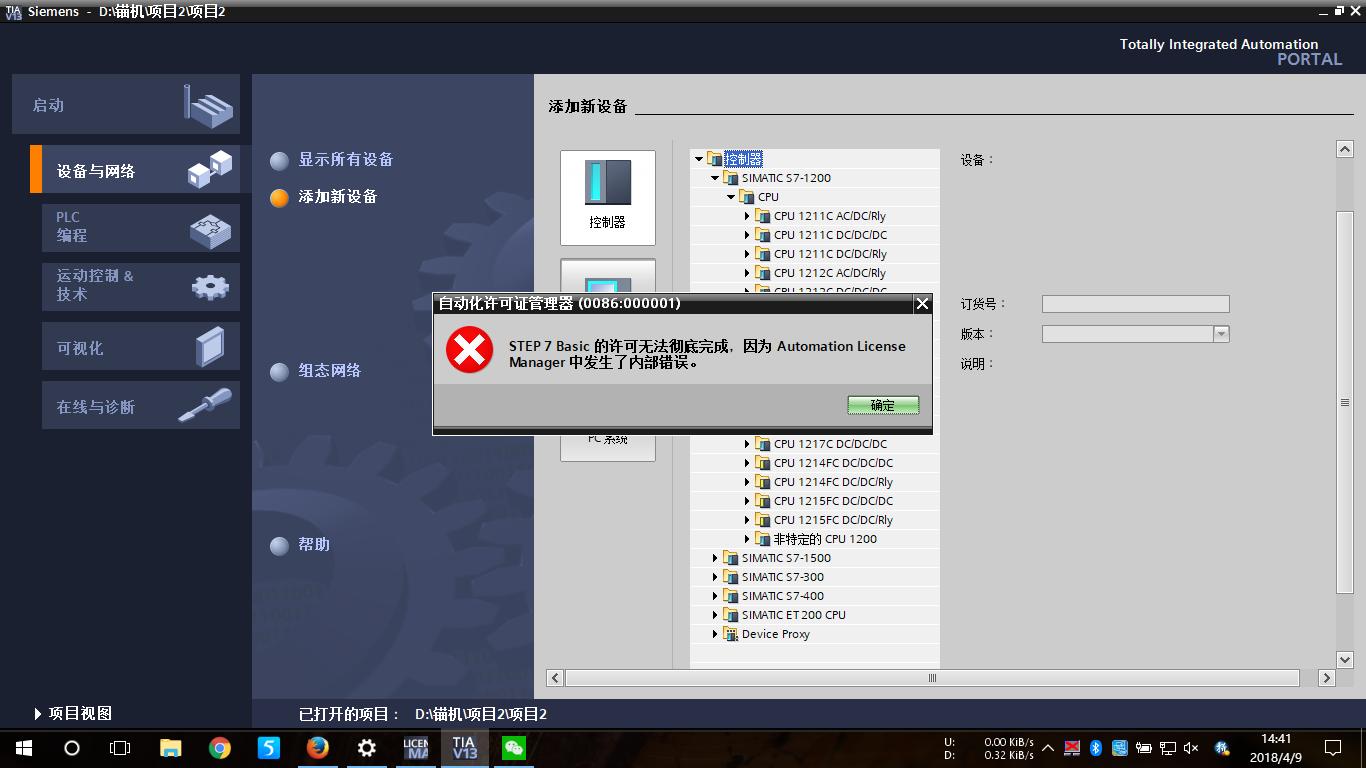
Task: Click vertical scrollbar up arrow
Action: (x=1345, y=149)
